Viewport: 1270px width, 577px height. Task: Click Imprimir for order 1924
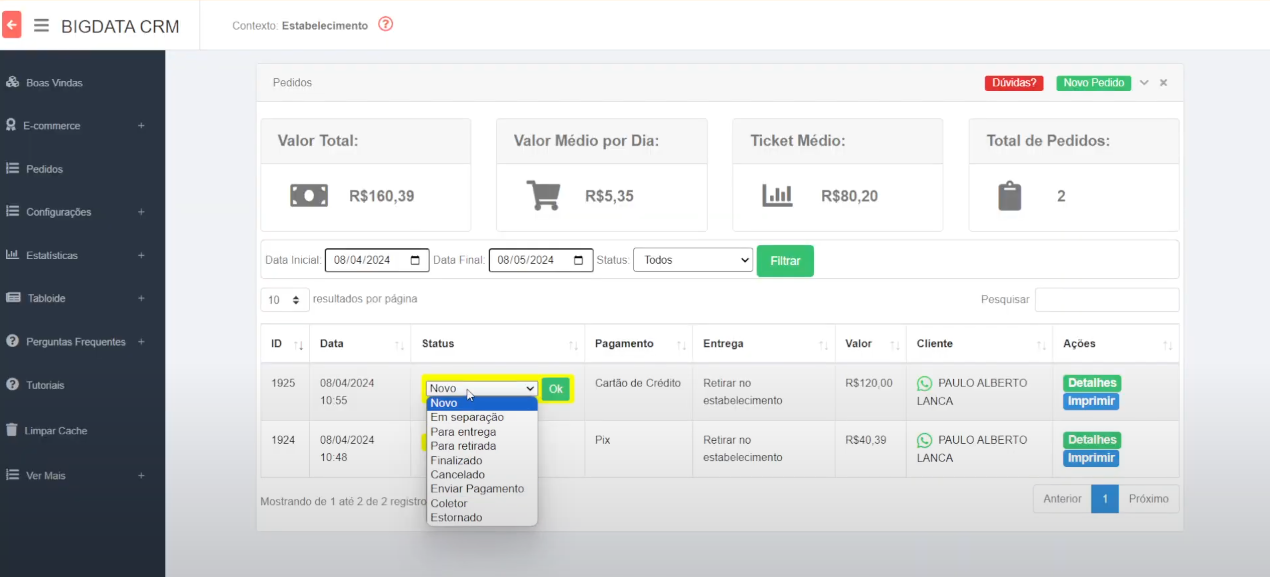1091,458
